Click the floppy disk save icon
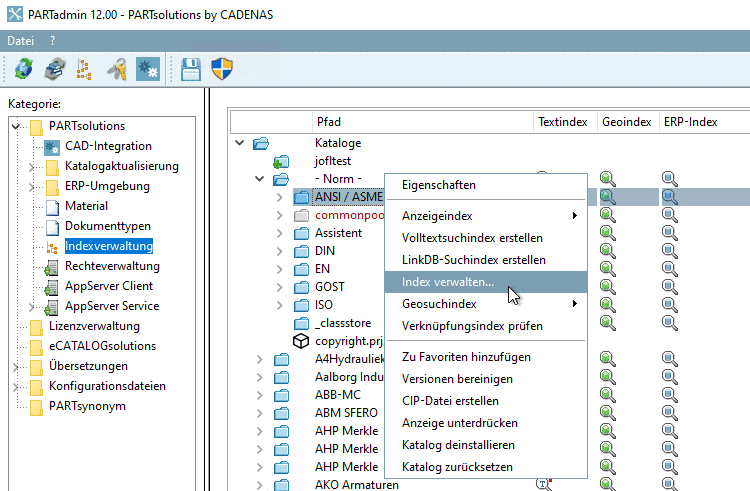This screenshot has height=491, width=750. point(191,68)
